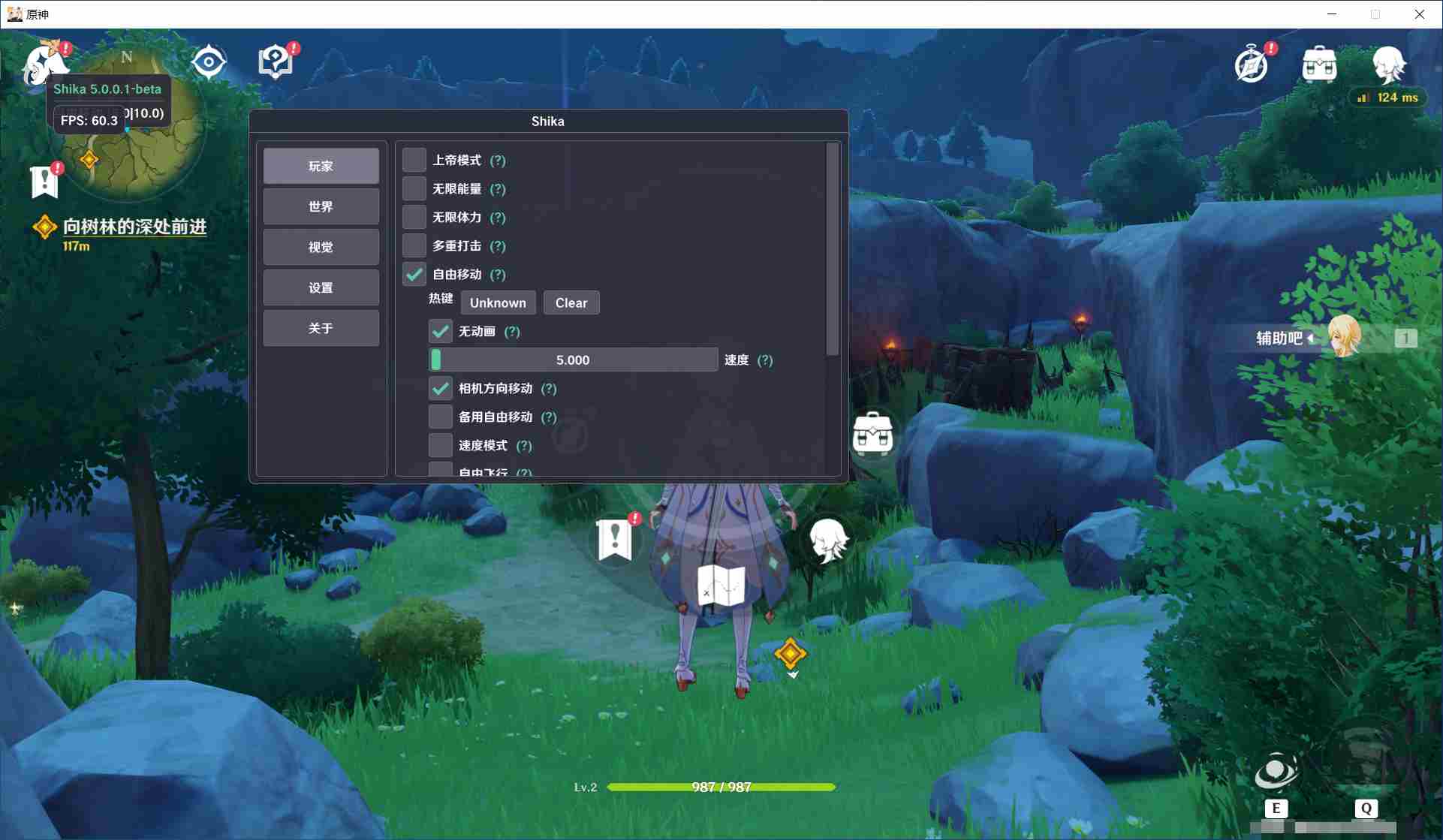Click the Unknown hotkey button
This screenshot has height=840, width=1443.
pos(498,302)
